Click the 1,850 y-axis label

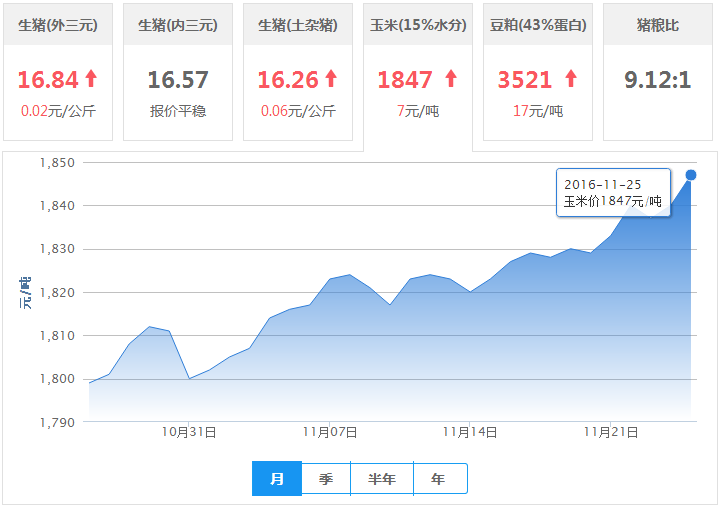click(x=57, y=163)
